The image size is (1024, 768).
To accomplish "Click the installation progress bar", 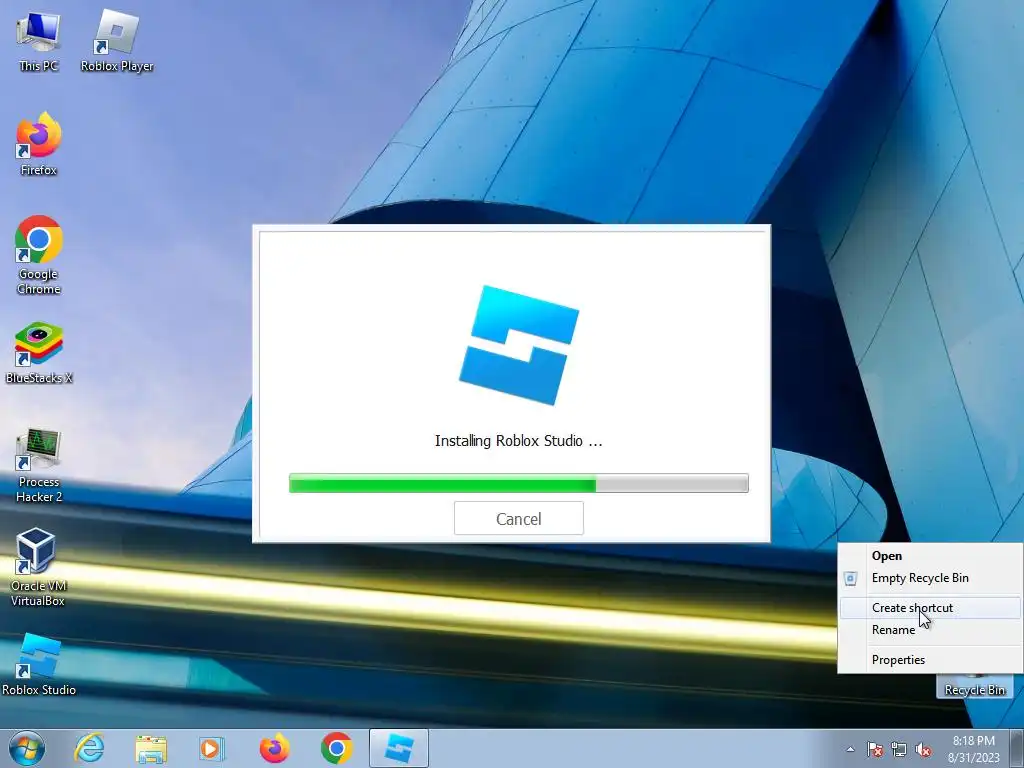I will click(519, 483).
